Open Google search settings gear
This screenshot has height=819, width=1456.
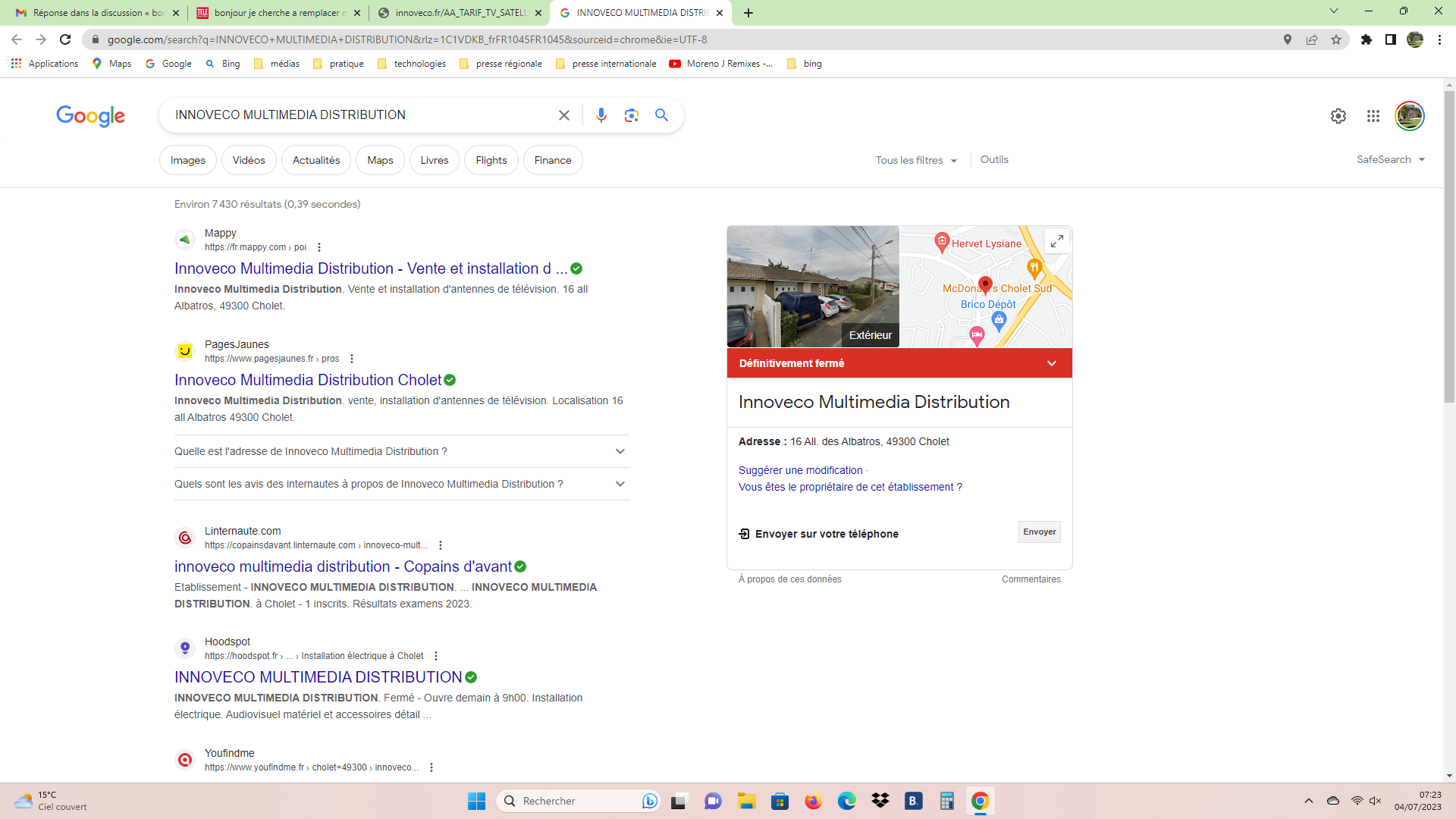pos(1338,116)
